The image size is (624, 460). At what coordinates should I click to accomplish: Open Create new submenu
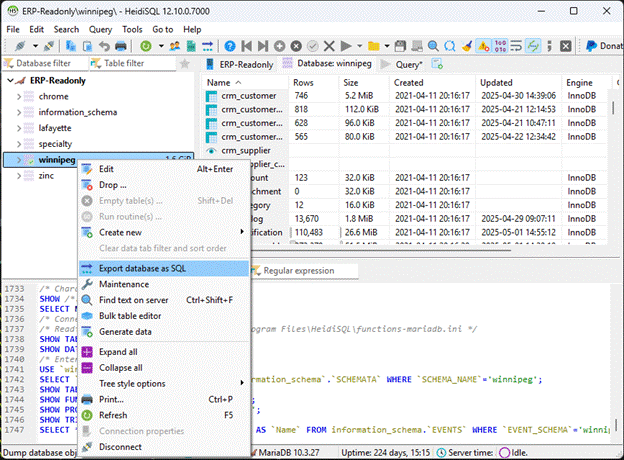pyautogui.click(x=164, y=232)
